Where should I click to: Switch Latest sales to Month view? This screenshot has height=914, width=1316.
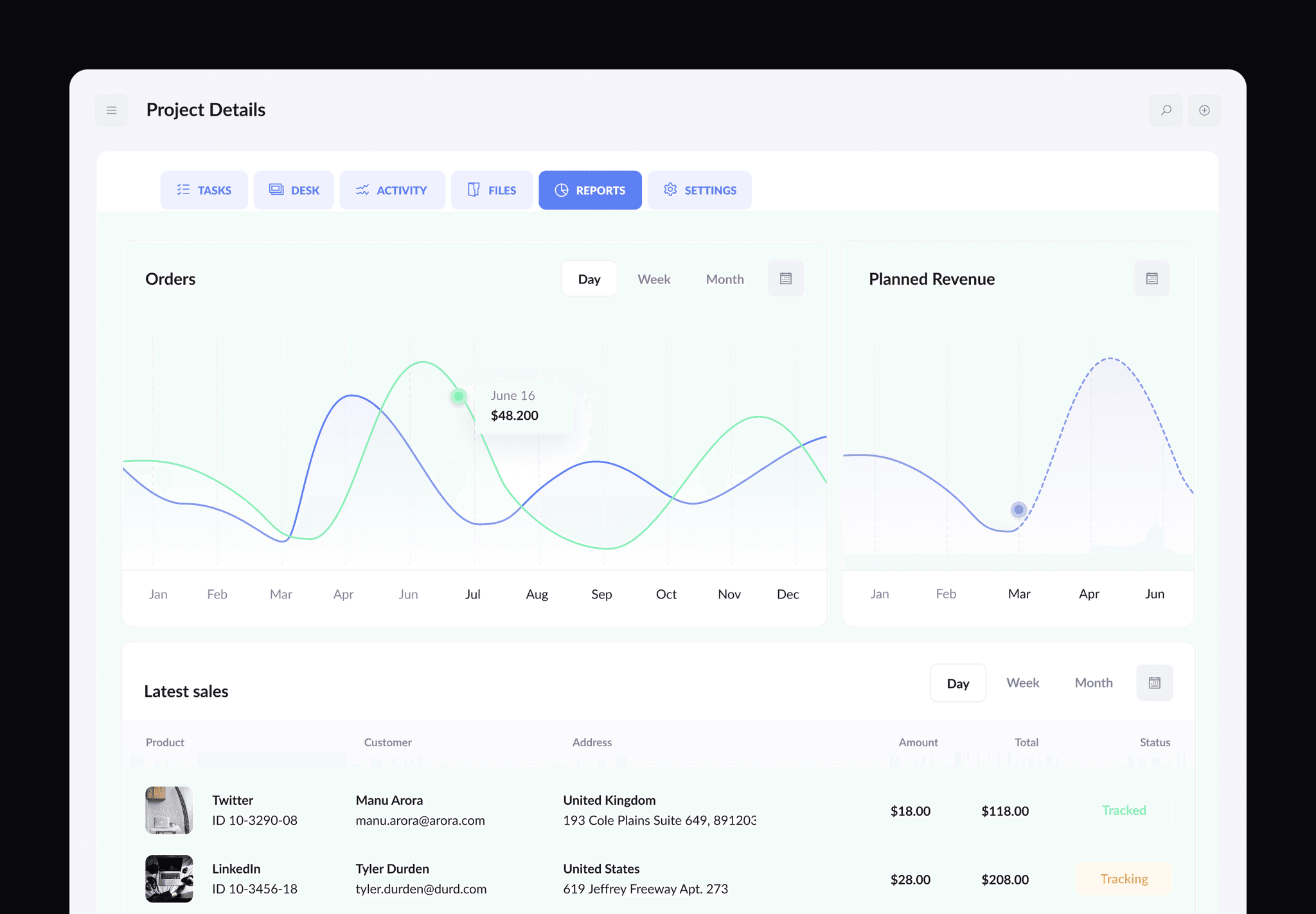pyautogui.click(x=1093, y=683)
